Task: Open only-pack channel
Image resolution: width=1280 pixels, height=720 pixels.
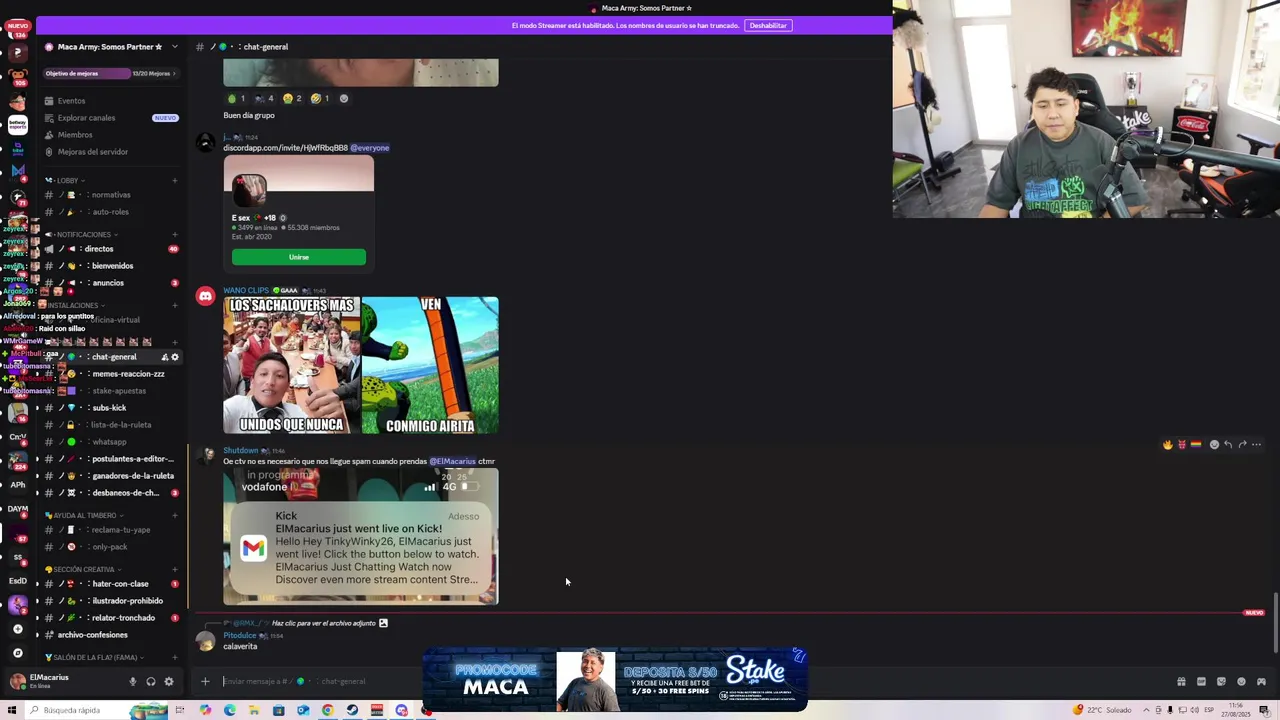Action: click(110, 547)
